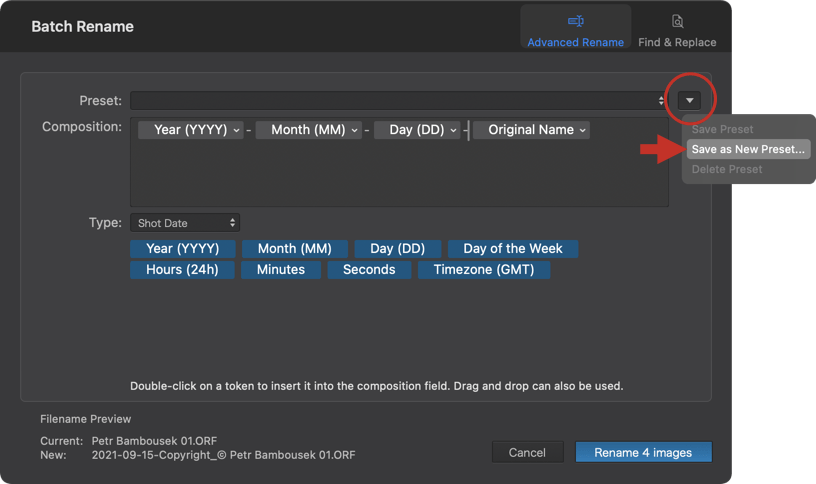The height and width of the screenshot is (484, 816).
Task: Expand the Month (MM) composition token chevron
Action: tap(354, 130)
